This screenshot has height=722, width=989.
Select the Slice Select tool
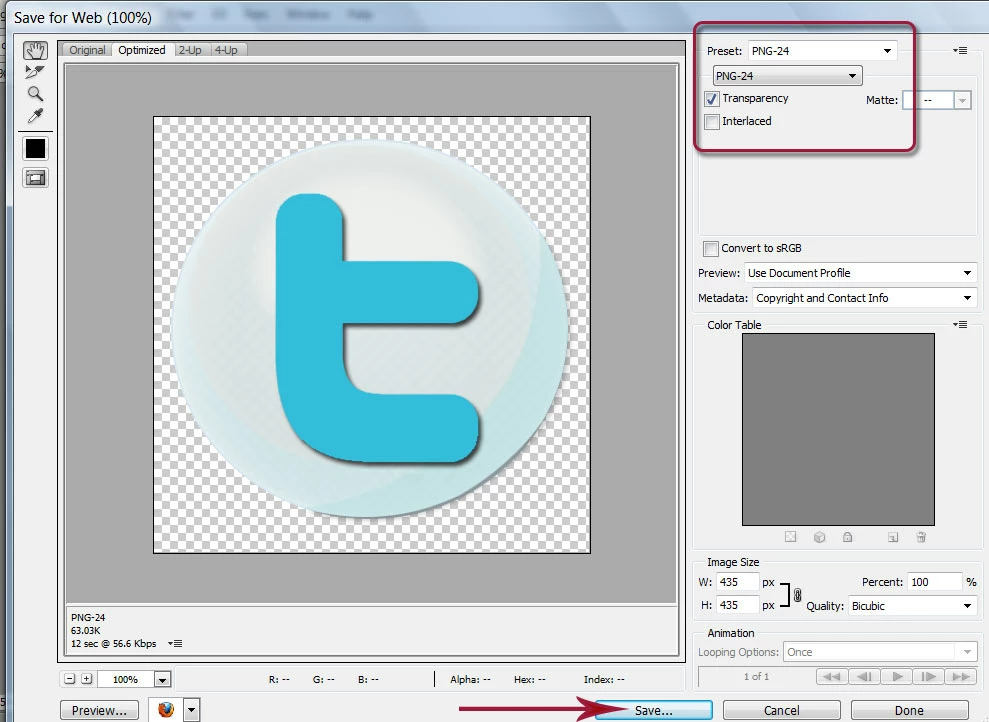[x=35, y=72]
